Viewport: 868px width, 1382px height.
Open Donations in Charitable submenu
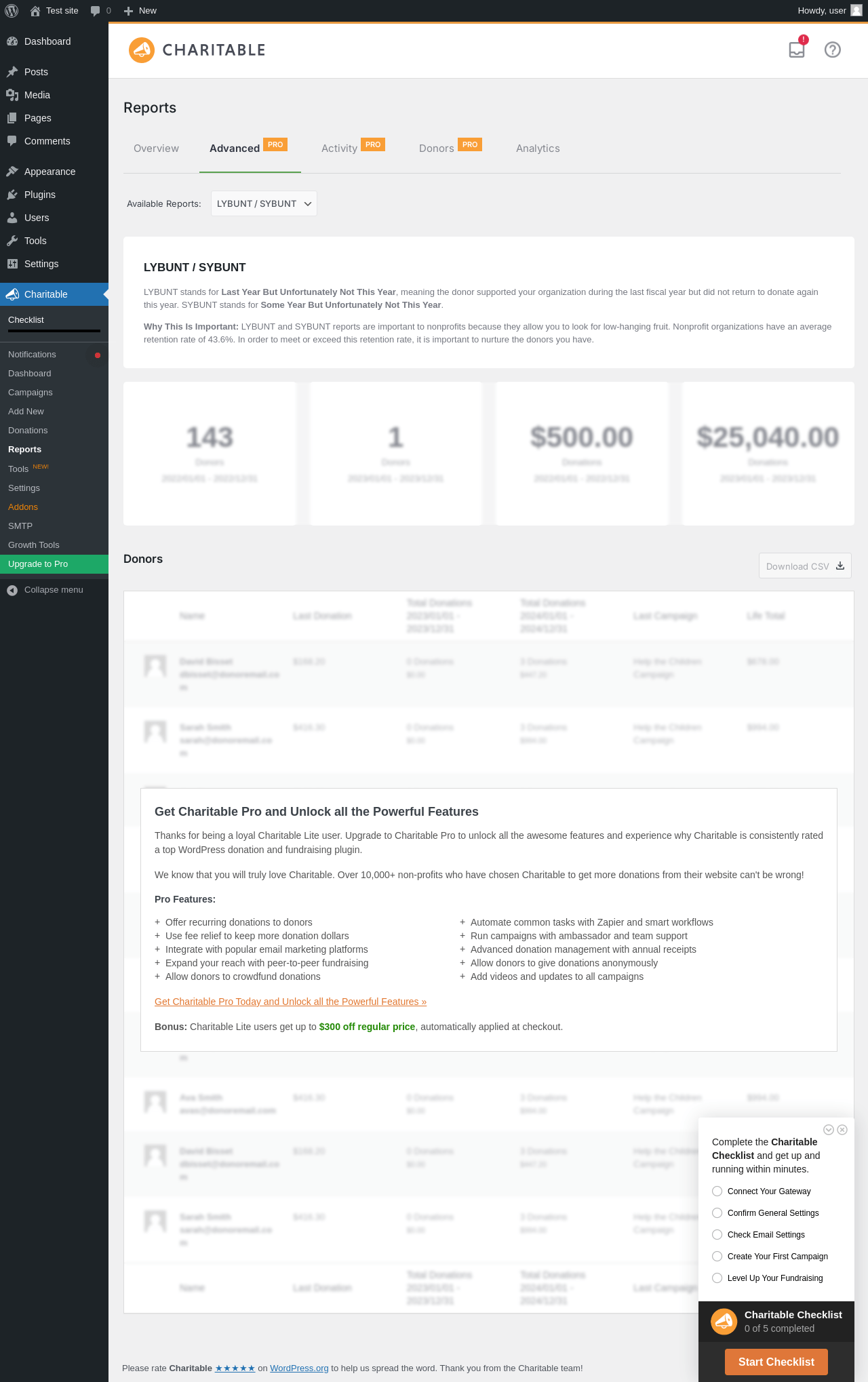(28, 431)
